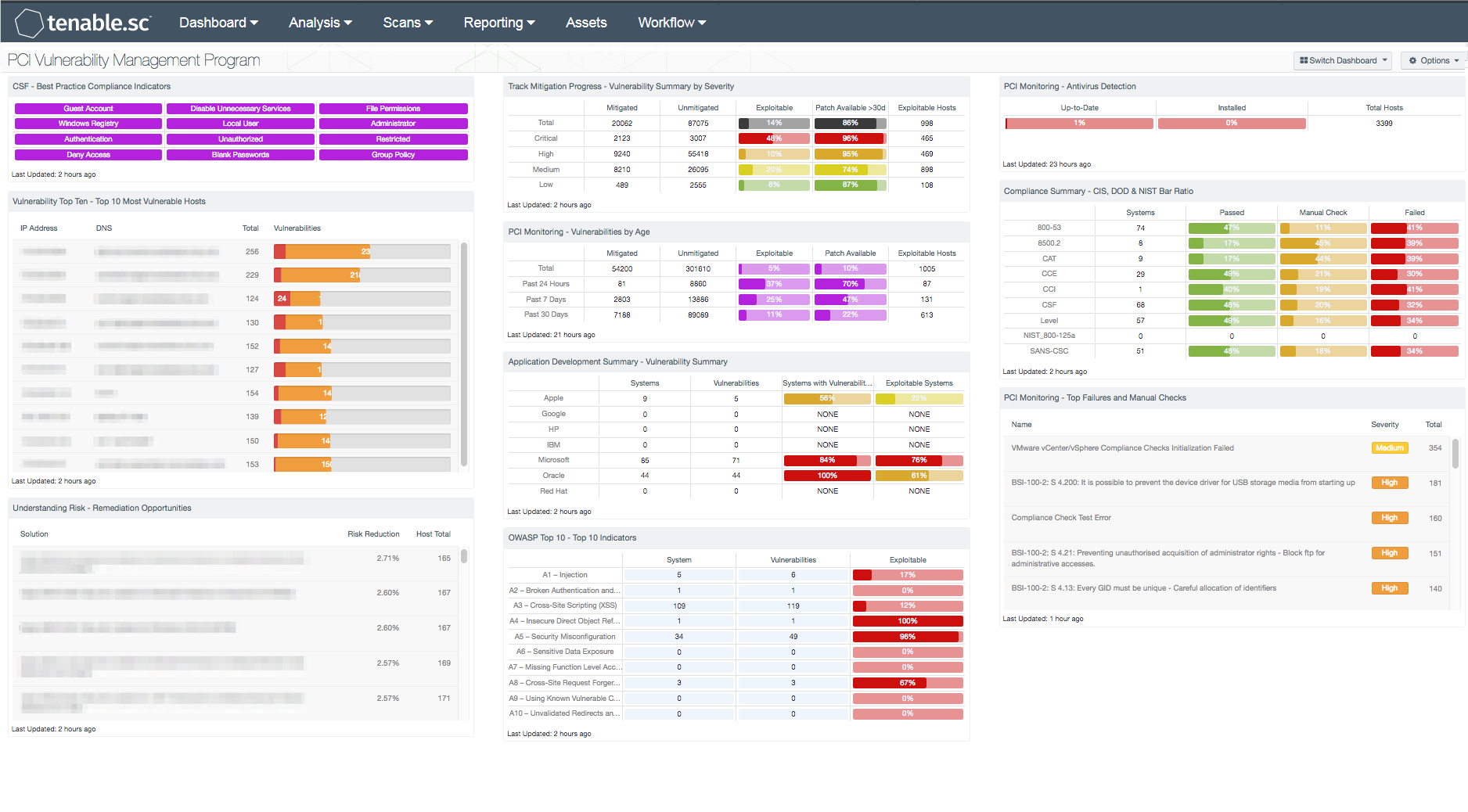Click the Top 10 Vulnerable Hosts scrollbar
Screen dimensions: 1468x812
[x=464, y=354]
